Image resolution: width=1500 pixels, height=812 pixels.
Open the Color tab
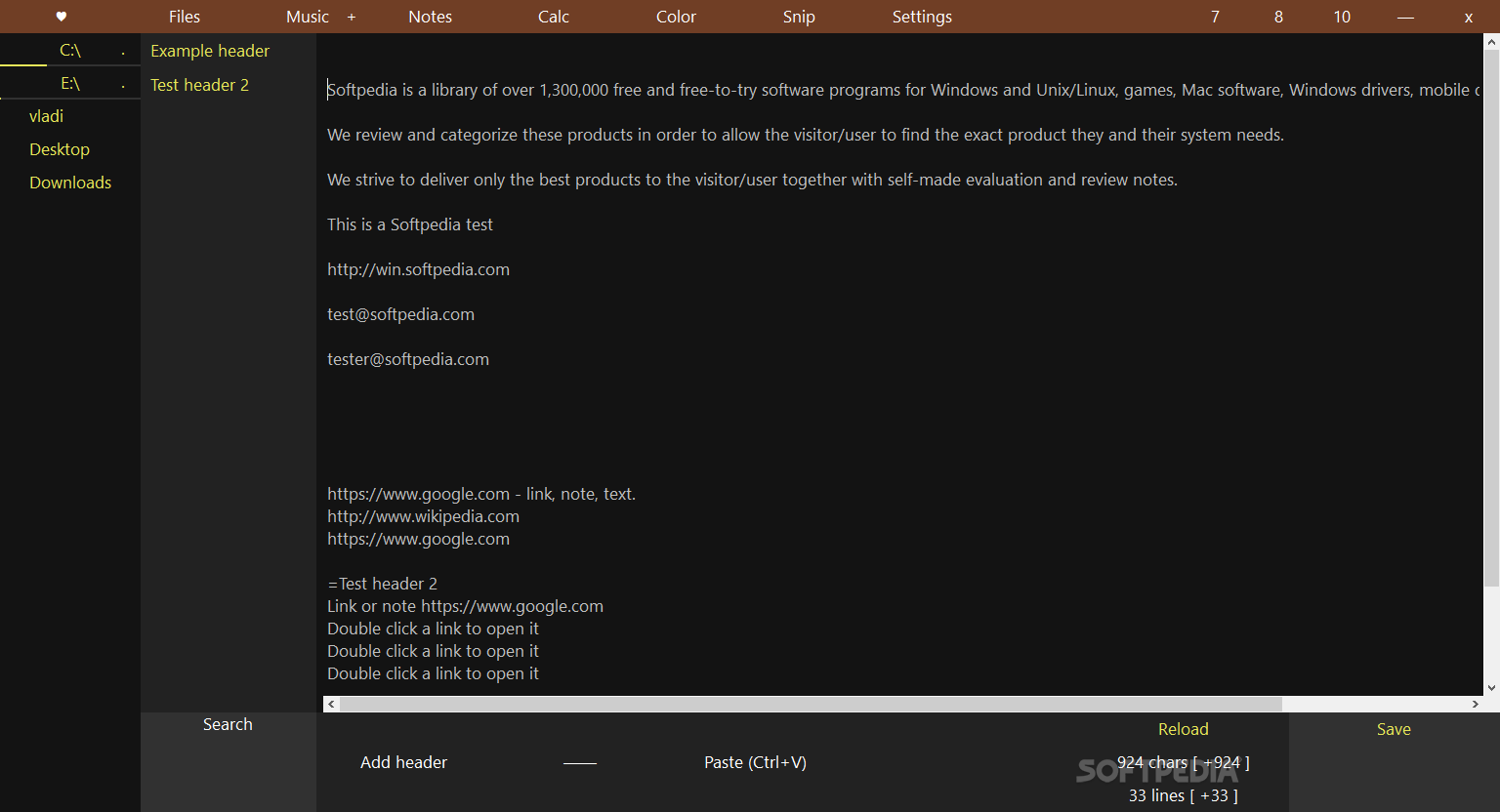coord(677,17)
